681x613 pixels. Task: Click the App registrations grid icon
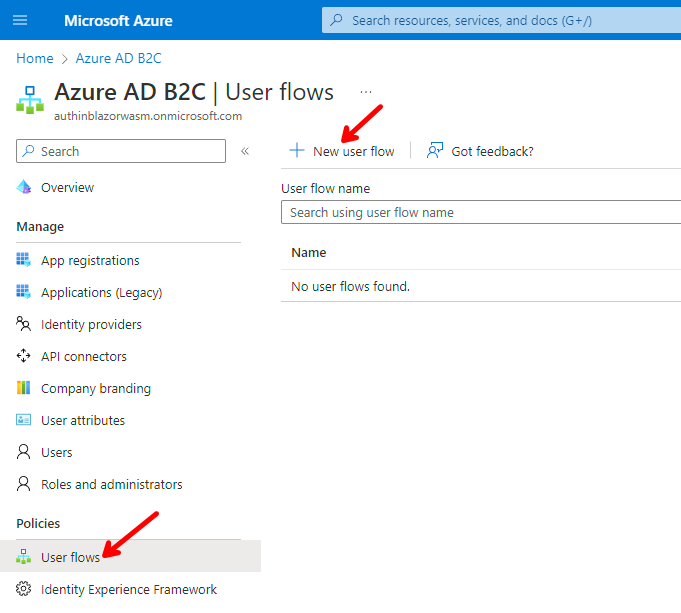(23, 260)
